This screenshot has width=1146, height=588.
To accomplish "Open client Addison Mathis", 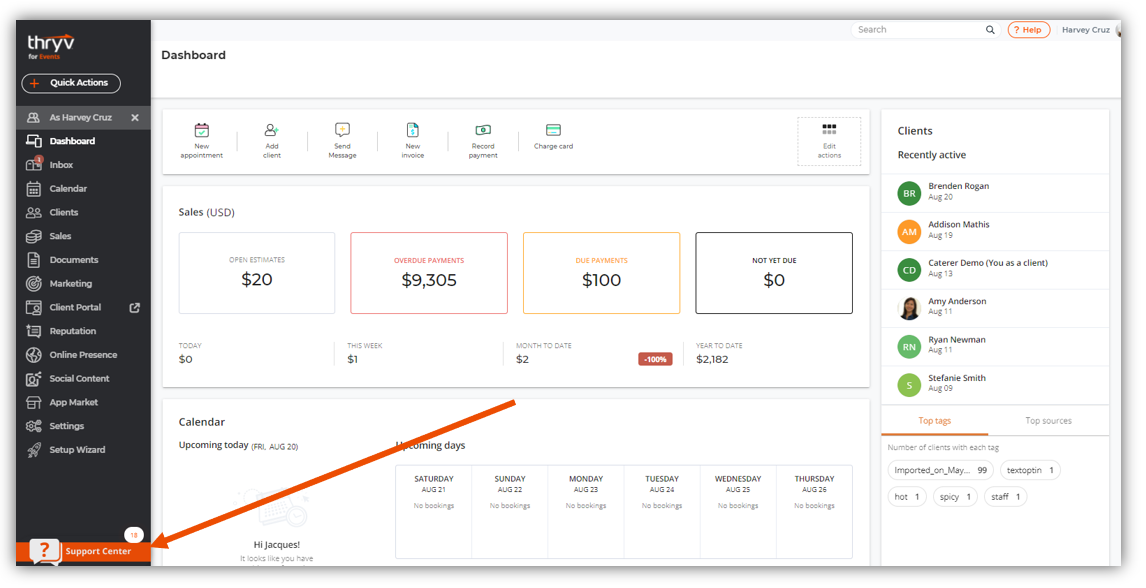I will 995,232.
